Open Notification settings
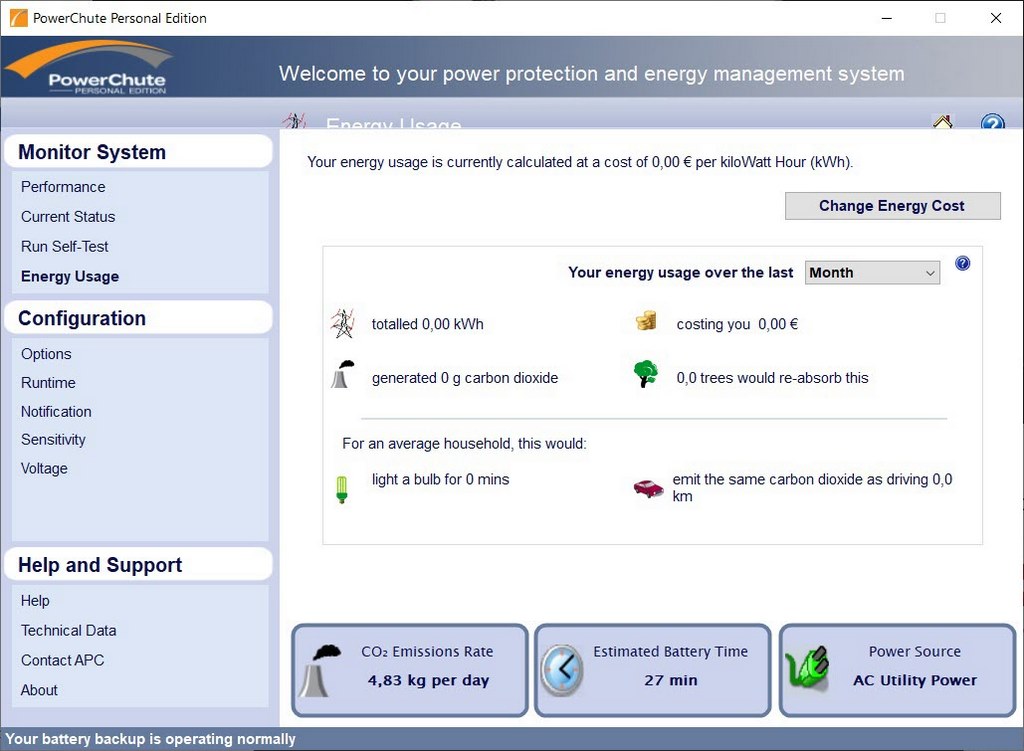1024x751 pixels. 56,411
